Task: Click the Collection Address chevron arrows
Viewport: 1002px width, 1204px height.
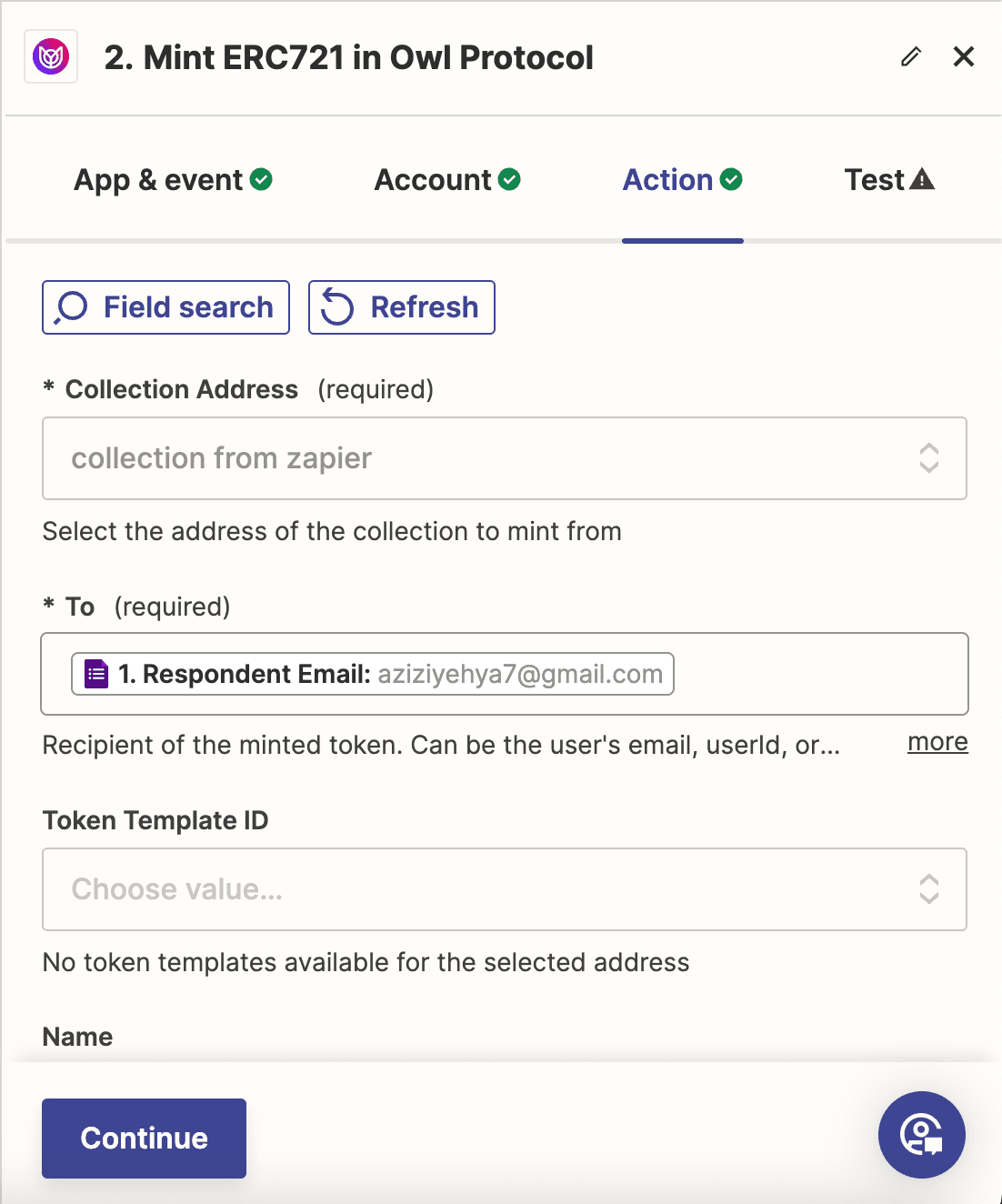Action: [928, 458]
